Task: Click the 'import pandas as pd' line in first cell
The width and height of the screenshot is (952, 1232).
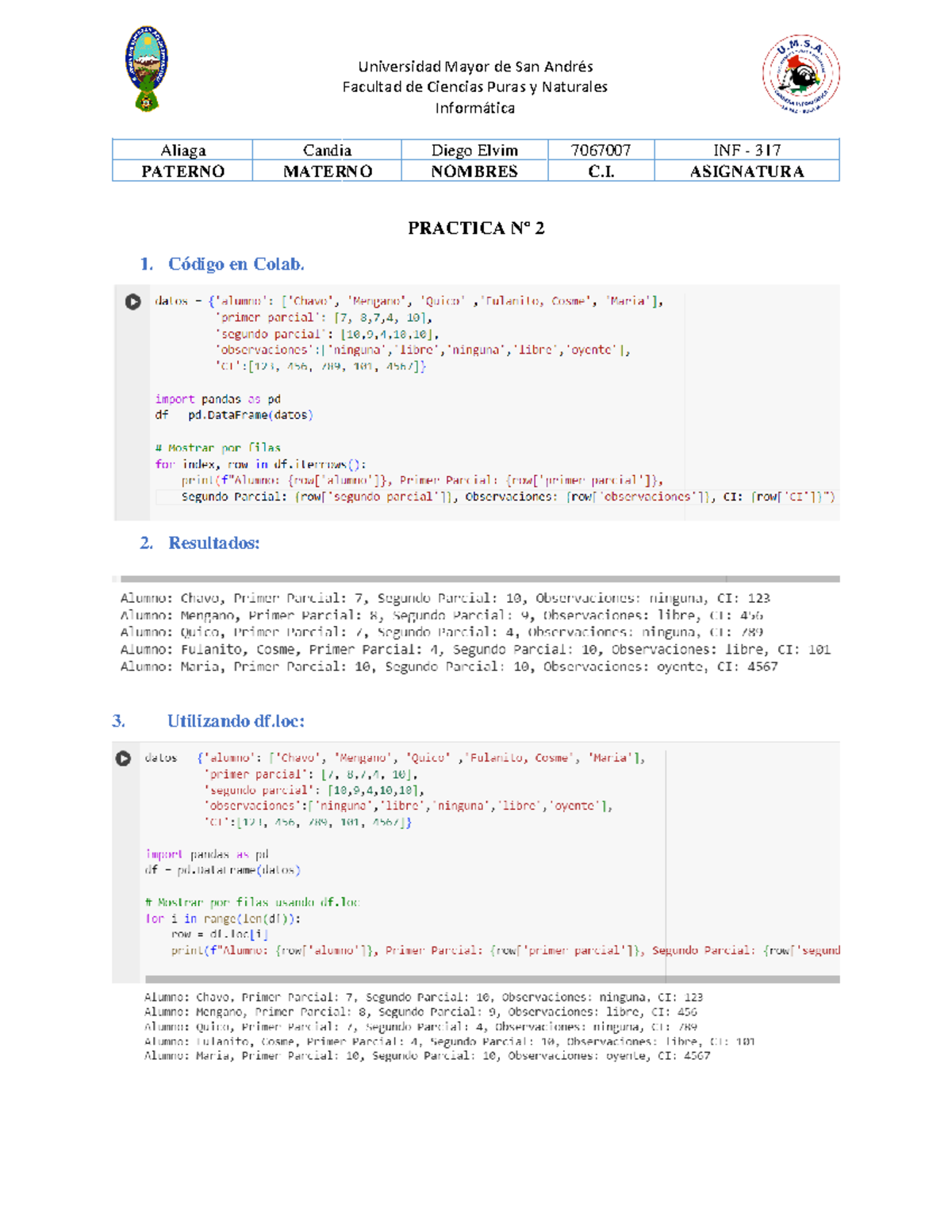Action: pyautogui.click(x=217, y=399)
